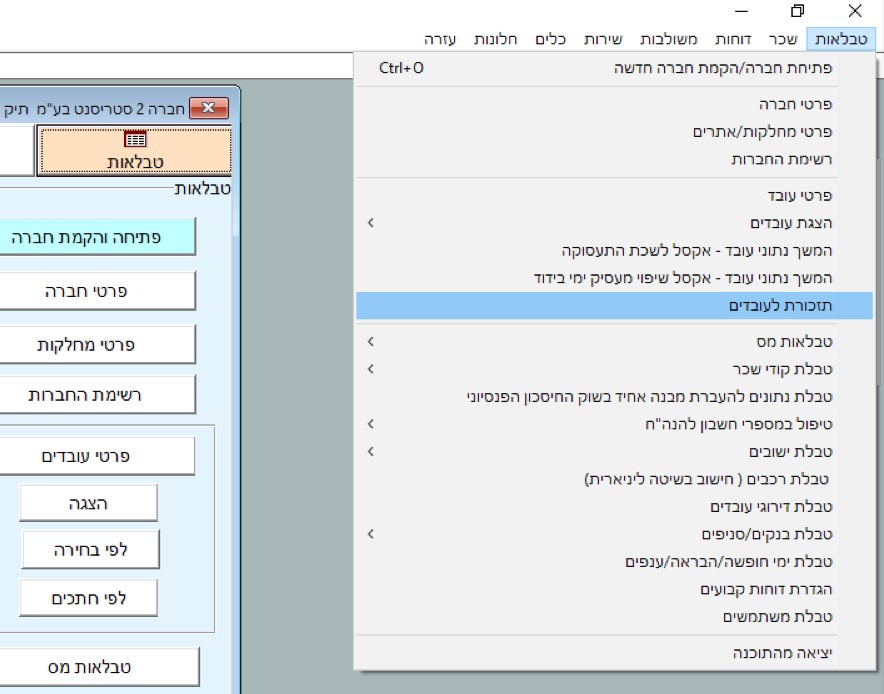Restore down the application window
Viewport: 884px width, 694px height.
point(797,11)
